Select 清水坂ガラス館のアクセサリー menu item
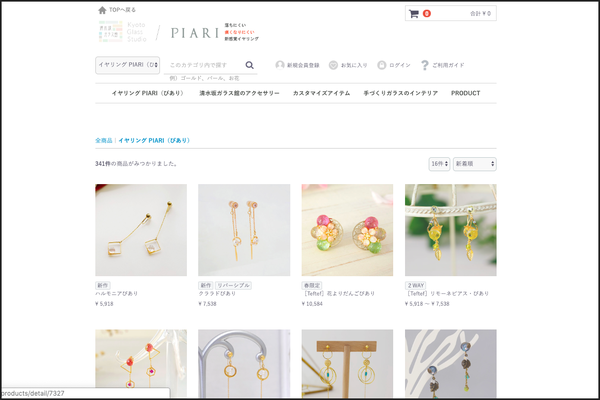Screen dimensions: 600x400 tap(239, 93)
